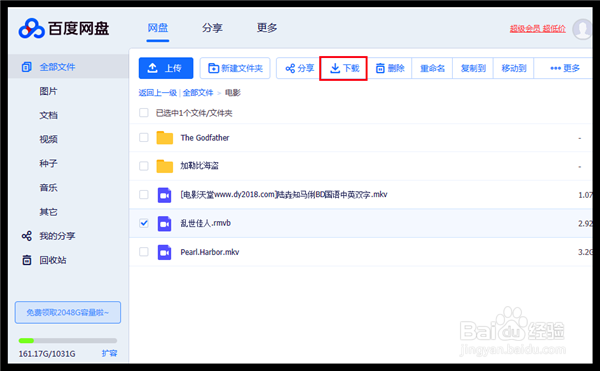Create a new folder with 新建文件夹
600x371 pixels.
coord(235,68)
